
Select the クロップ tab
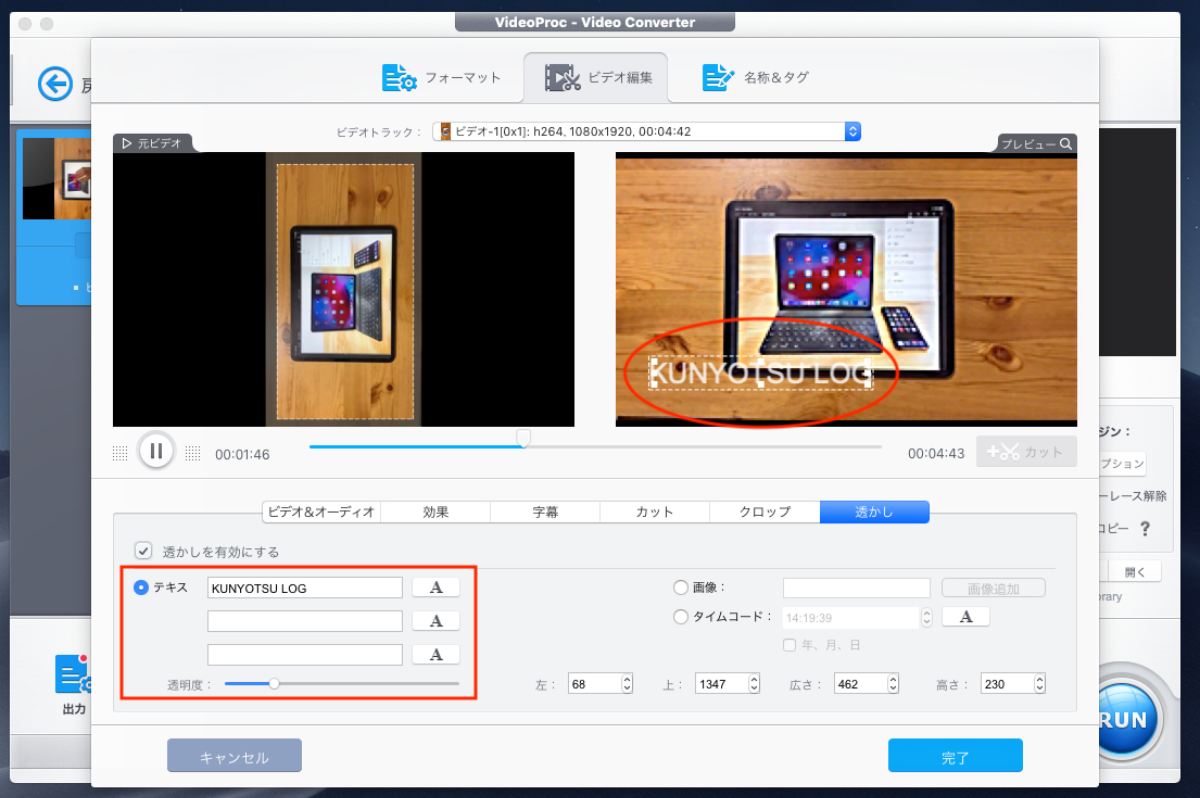pos(765,512)
